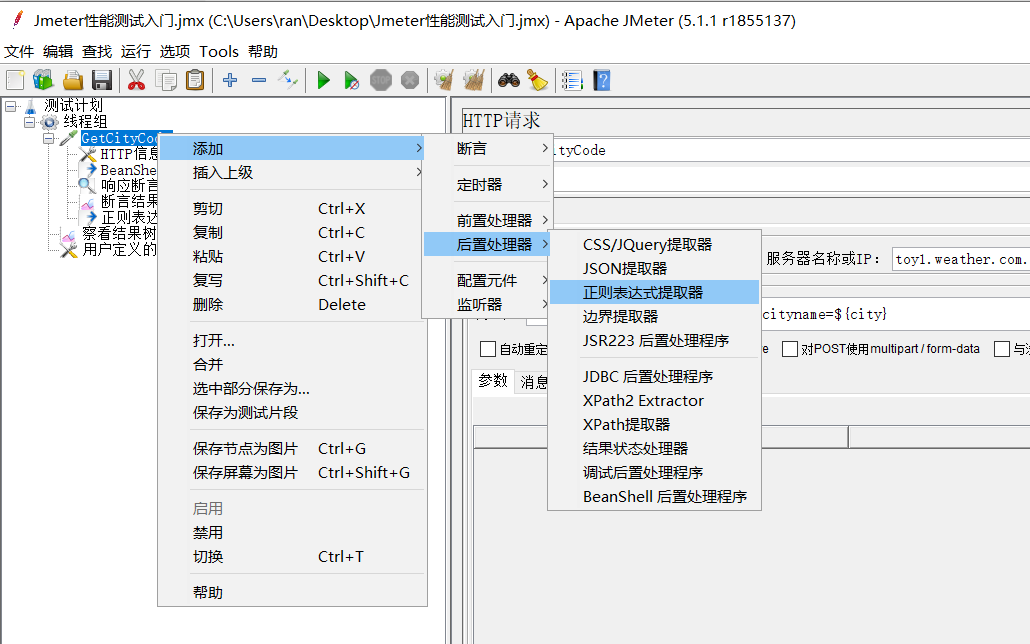
Task: Click the 服务器名称或IP input field
Action: click(961, 259)
